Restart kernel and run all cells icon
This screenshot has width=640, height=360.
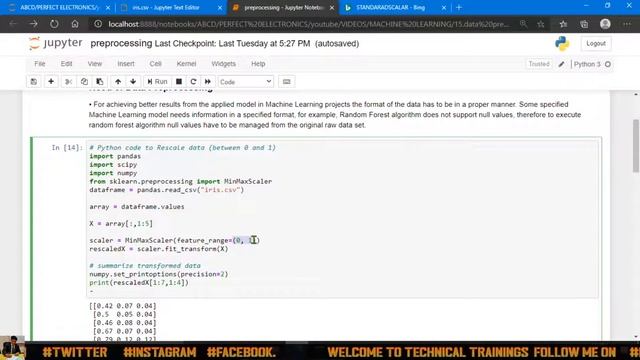coord(208,82)
